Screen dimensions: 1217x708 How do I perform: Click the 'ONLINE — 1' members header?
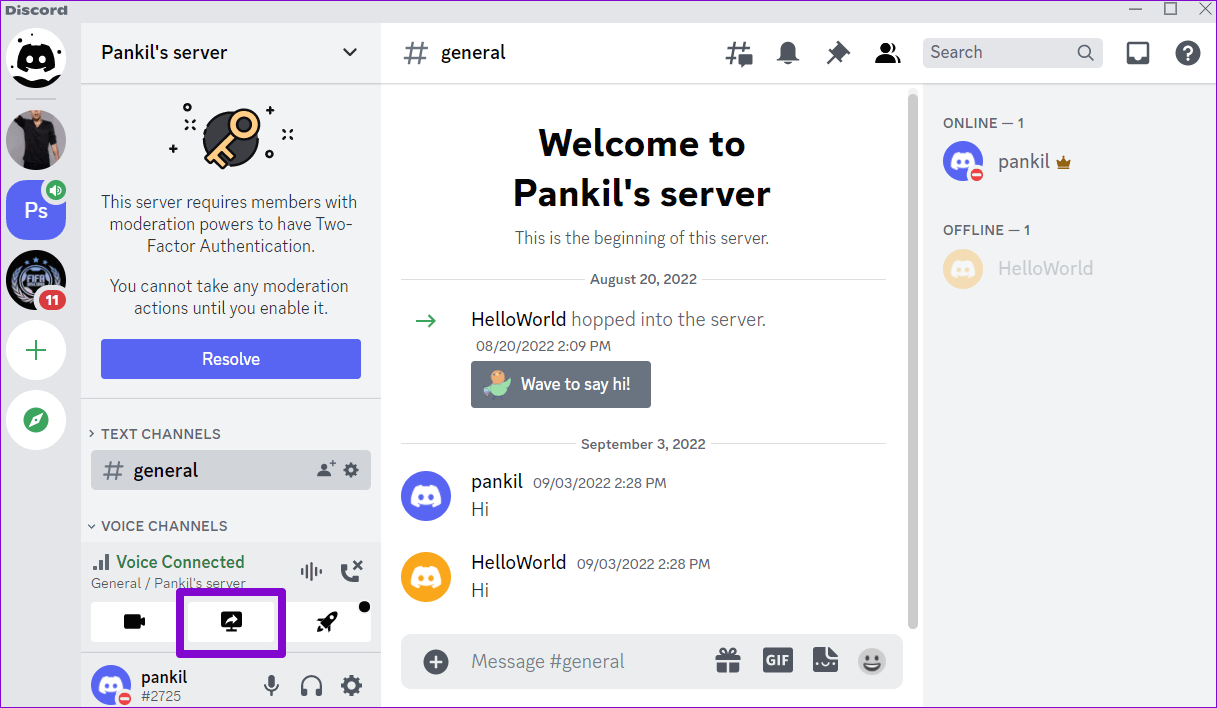pyautogui.click(x=984, y=123)
